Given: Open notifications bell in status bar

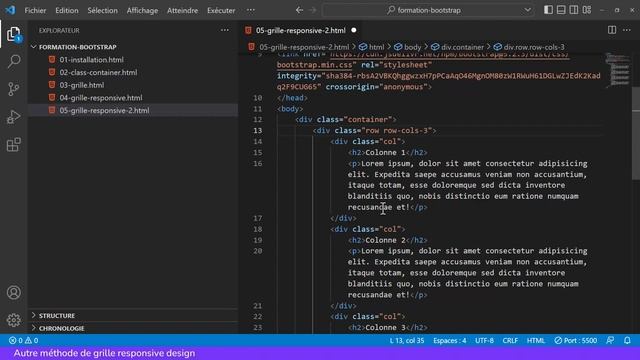Looking at the screenshot, I should click(627, 340).
